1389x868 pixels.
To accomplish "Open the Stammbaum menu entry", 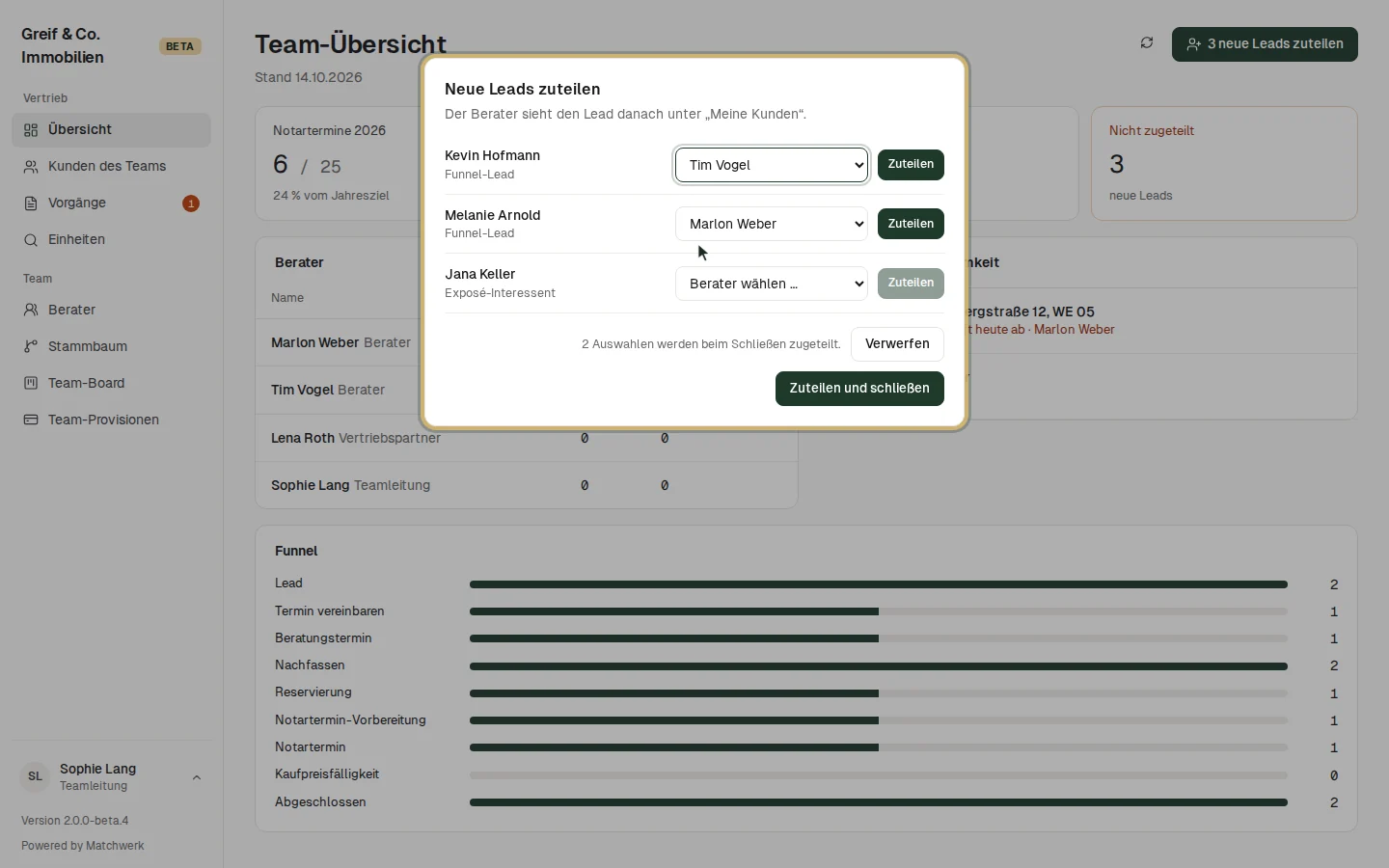I will click(x=111, y=347).
